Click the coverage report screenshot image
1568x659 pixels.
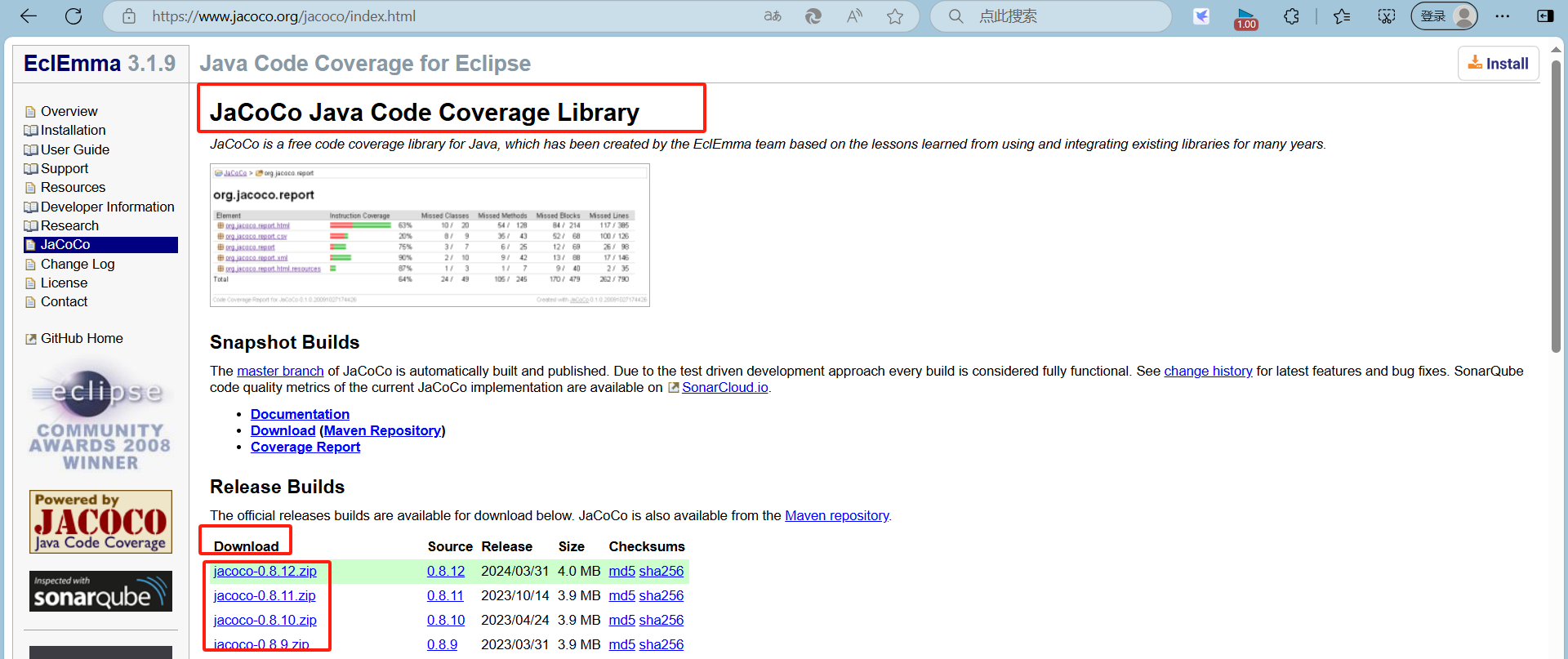[430, 235]
